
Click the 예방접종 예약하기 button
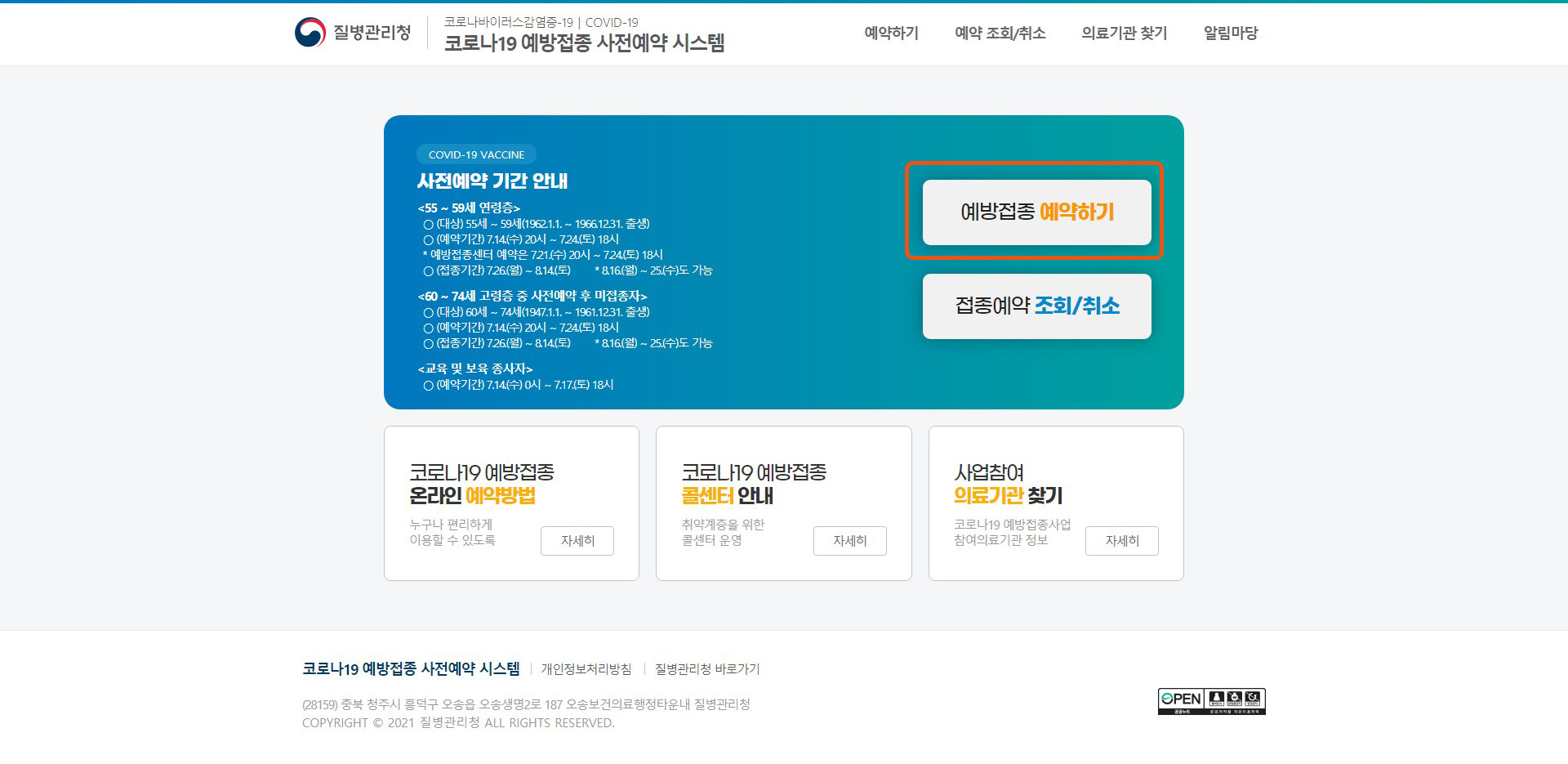1036,212
